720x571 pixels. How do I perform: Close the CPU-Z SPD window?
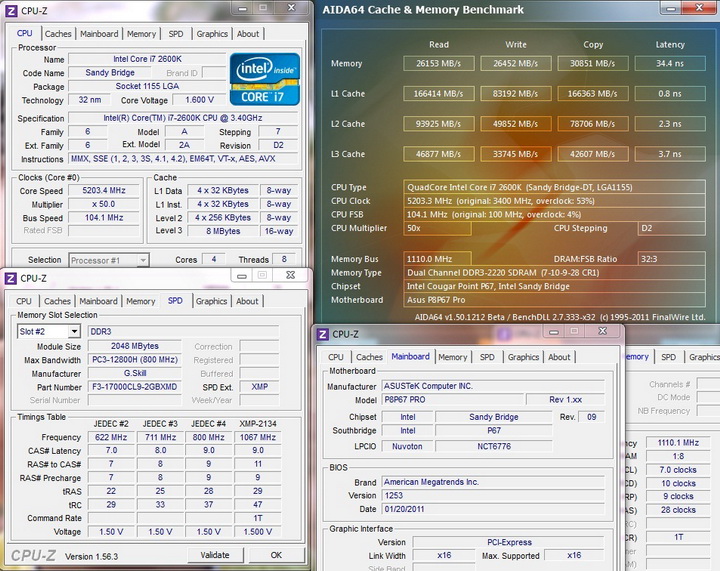pyautogui.click(x=290, y=275)
